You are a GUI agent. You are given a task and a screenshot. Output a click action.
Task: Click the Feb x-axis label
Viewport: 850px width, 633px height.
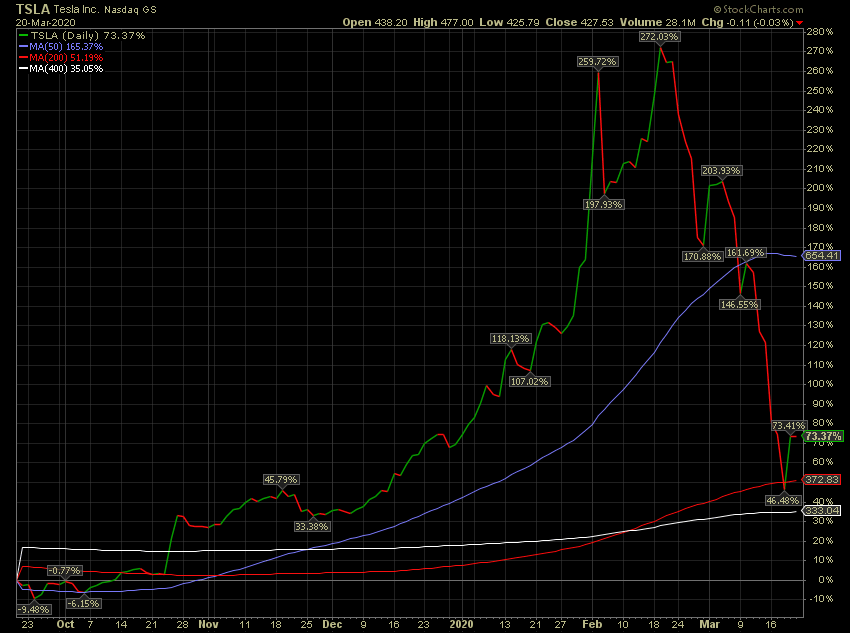pos(592,624)
